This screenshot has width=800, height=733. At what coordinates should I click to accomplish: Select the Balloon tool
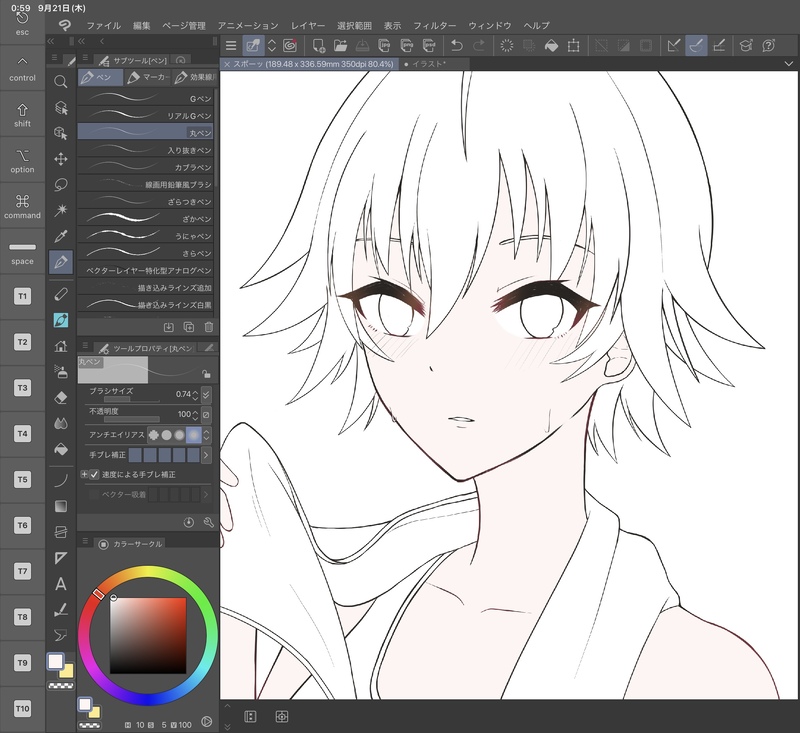pyautogui.click(x=61, y=635)
